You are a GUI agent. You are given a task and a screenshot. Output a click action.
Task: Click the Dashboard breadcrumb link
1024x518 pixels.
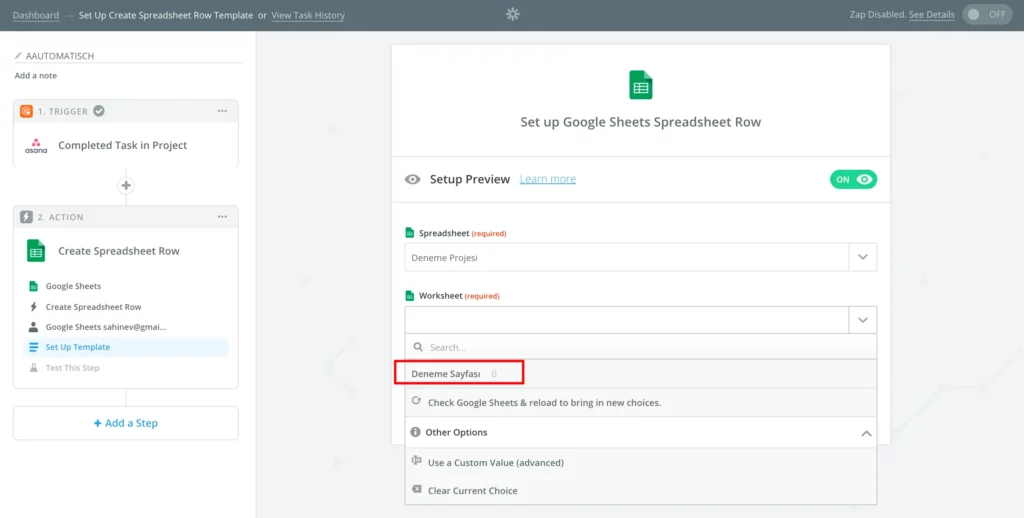pos(36,15)
